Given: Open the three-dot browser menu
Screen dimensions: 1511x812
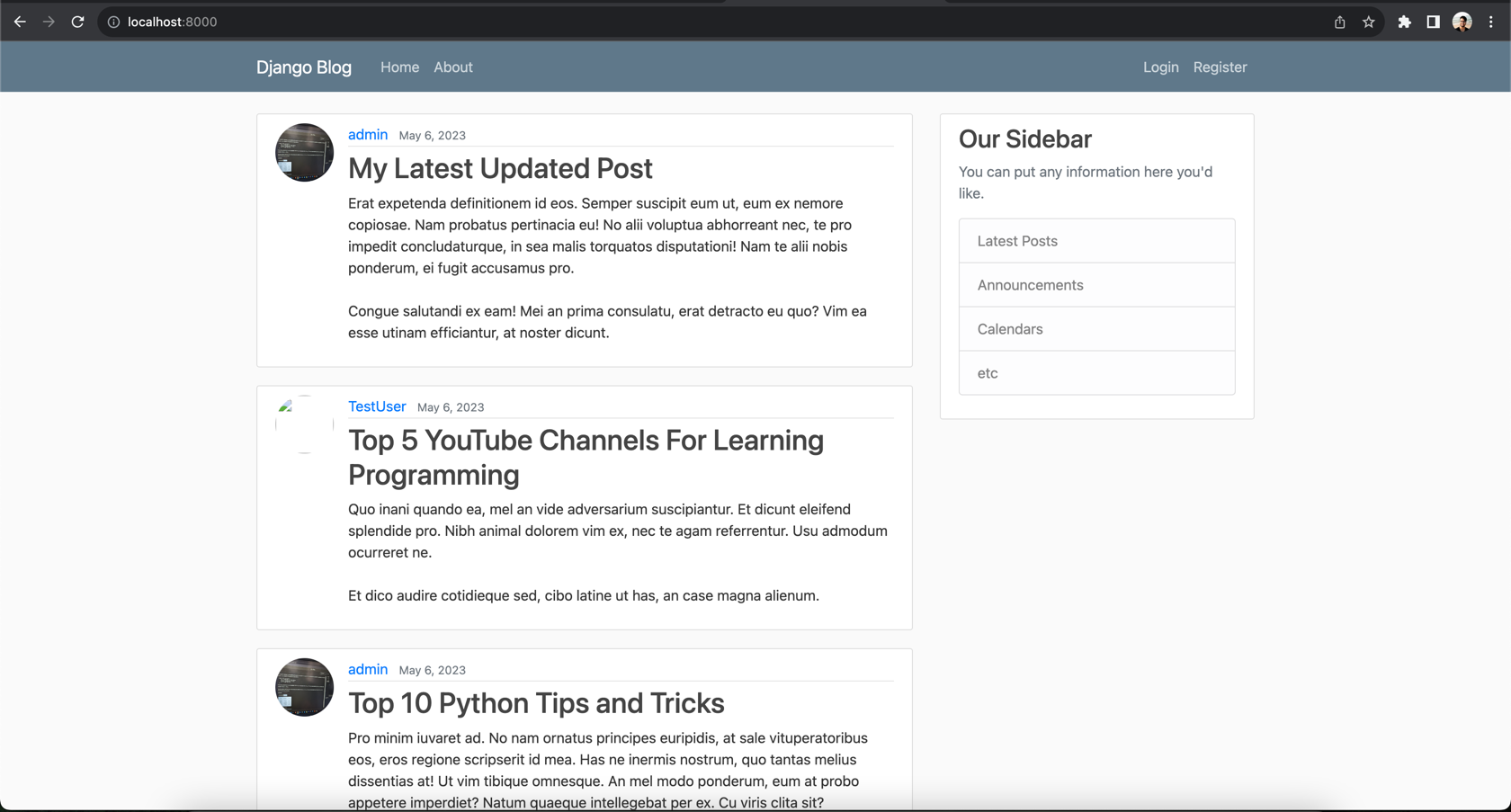Looking at the screenshot, I should pyautogui.click(x=1490, y=22).
